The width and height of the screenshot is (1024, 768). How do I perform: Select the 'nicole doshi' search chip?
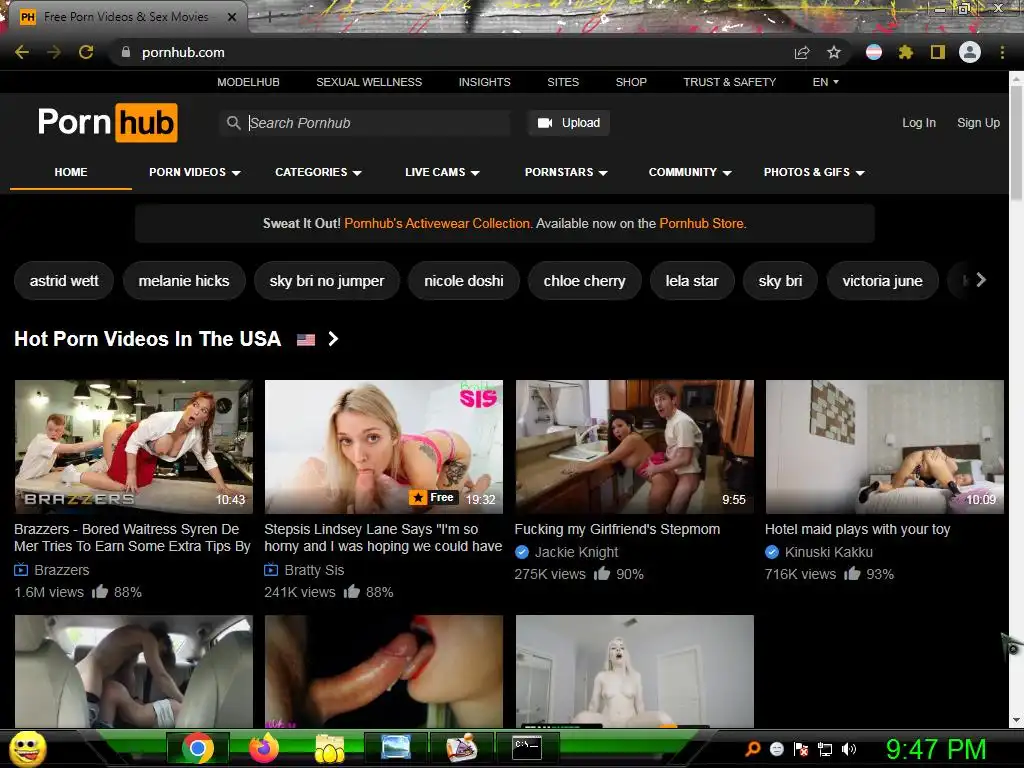[464, 281]
